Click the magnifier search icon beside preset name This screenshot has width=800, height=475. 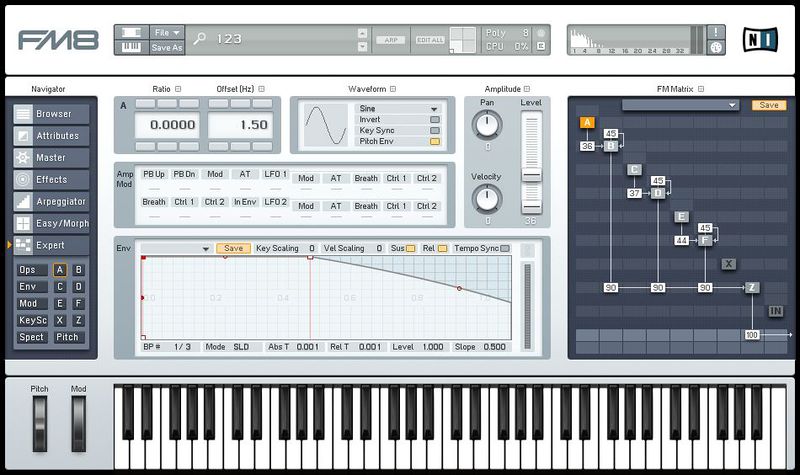(x=201, y=39)
